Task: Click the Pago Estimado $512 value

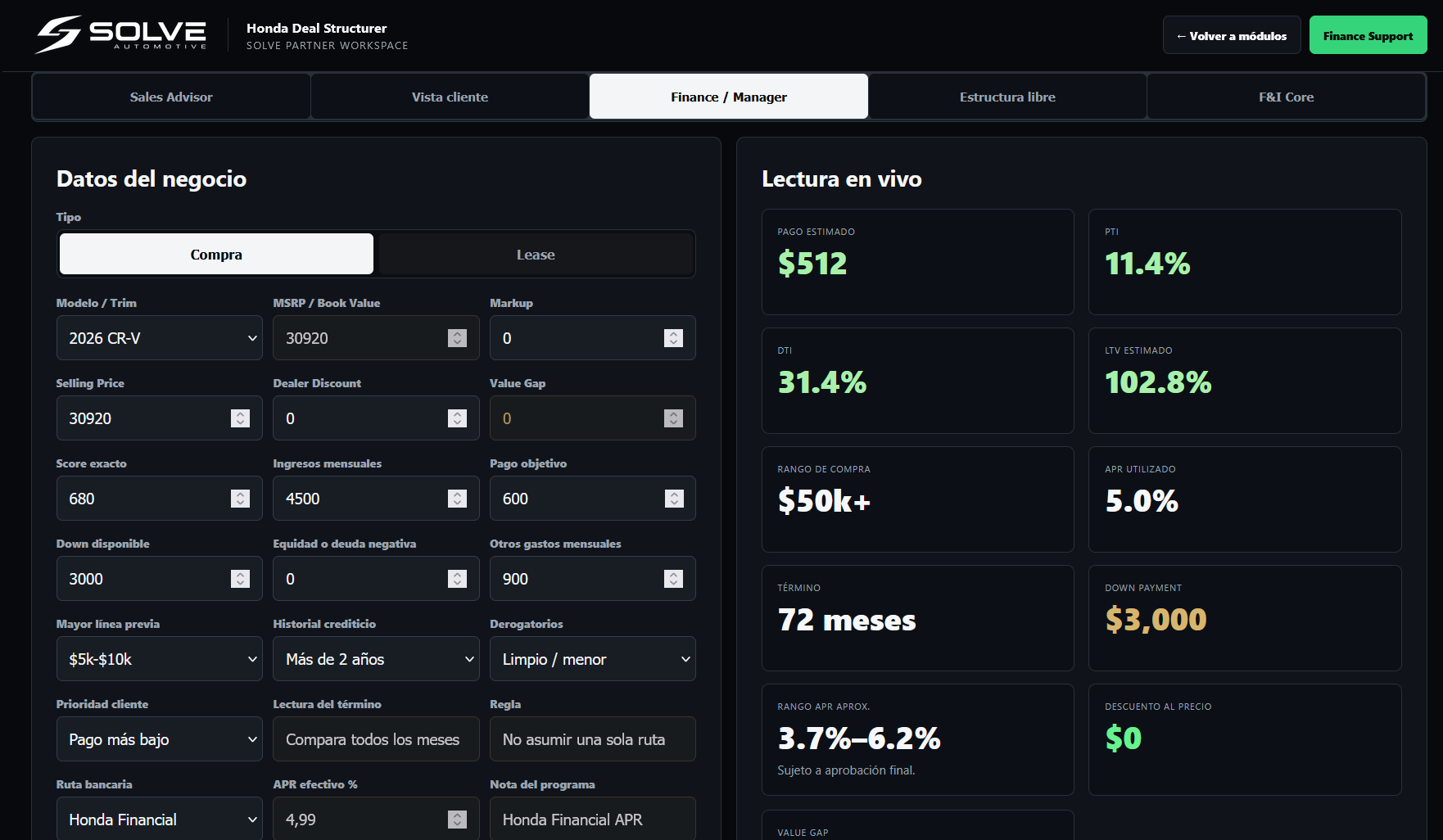Action: [812, 264]
